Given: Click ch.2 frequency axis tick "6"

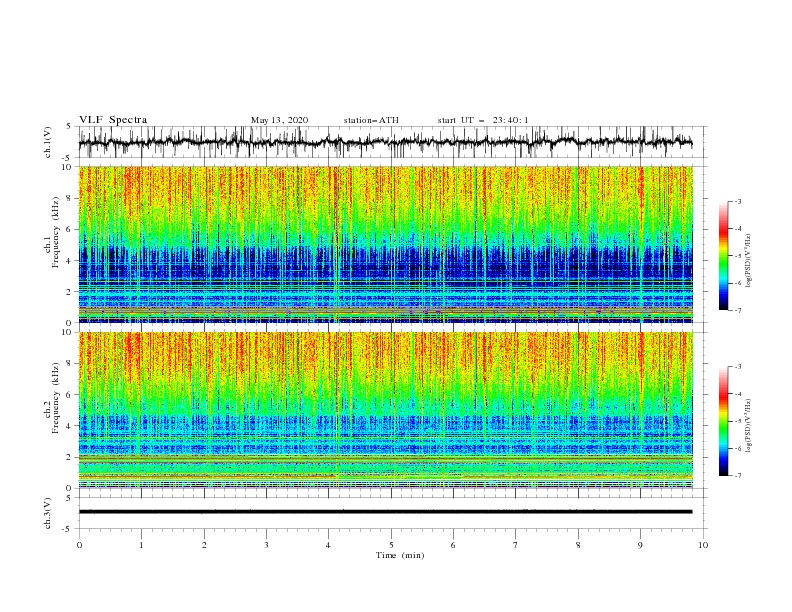Looking at the screenshot, I should click(x=69, y=395).
